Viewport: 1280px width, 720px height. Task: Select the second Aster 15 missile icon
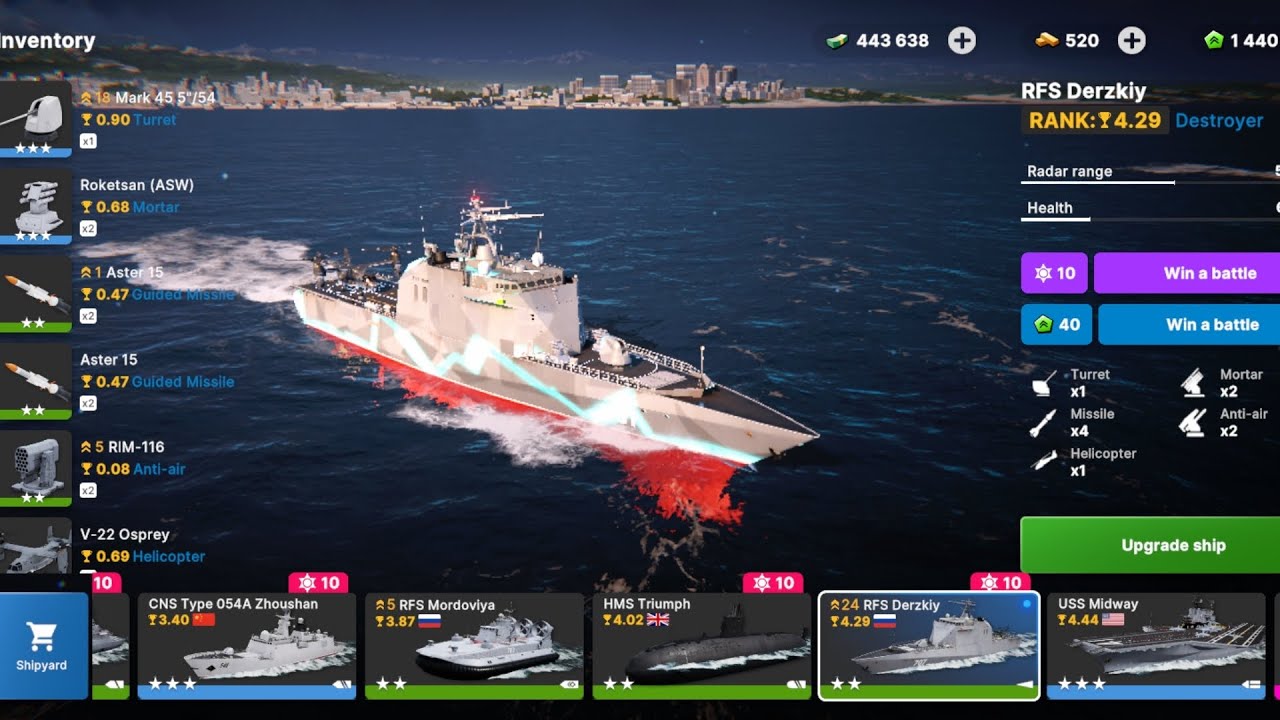[x=35, y=381]
